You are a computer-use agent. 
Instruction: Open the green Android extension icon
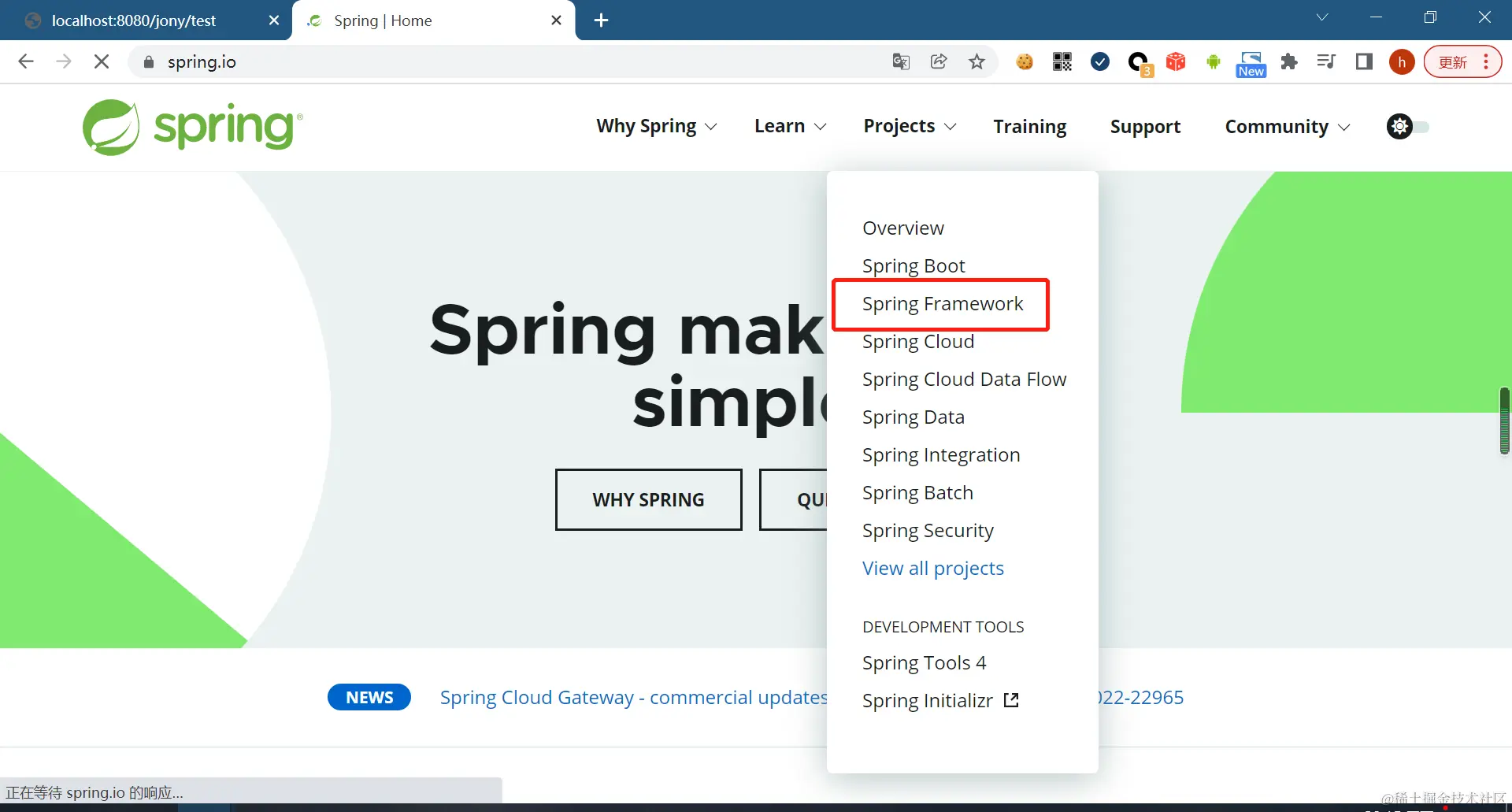coord(1214,61)
